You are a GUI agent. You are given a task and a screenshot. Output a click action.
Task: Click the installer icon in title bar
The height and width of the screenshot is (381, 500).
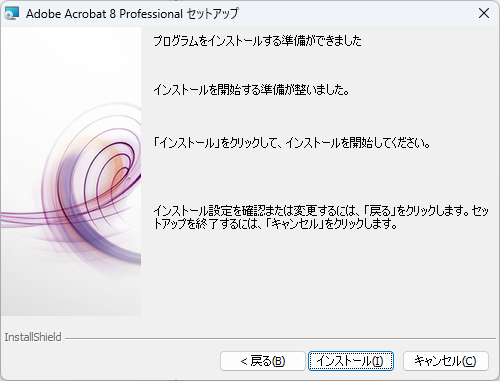pyautogui.click(x=12, y=14)
